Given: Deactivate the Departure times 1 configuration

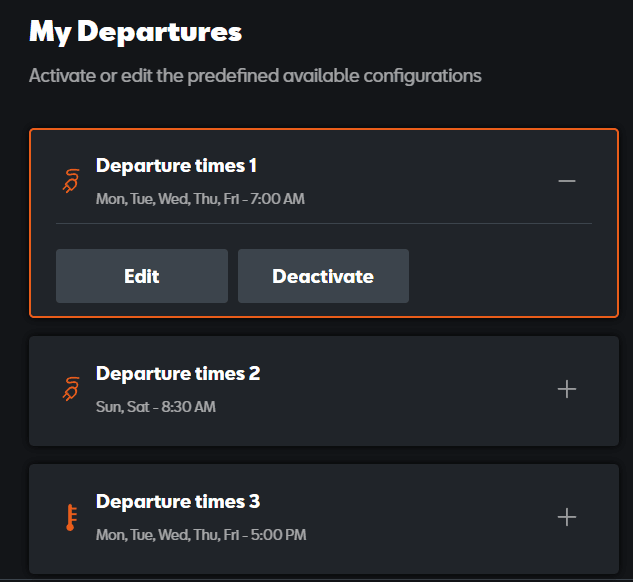Looking at the screenshot, I should 323,276.
